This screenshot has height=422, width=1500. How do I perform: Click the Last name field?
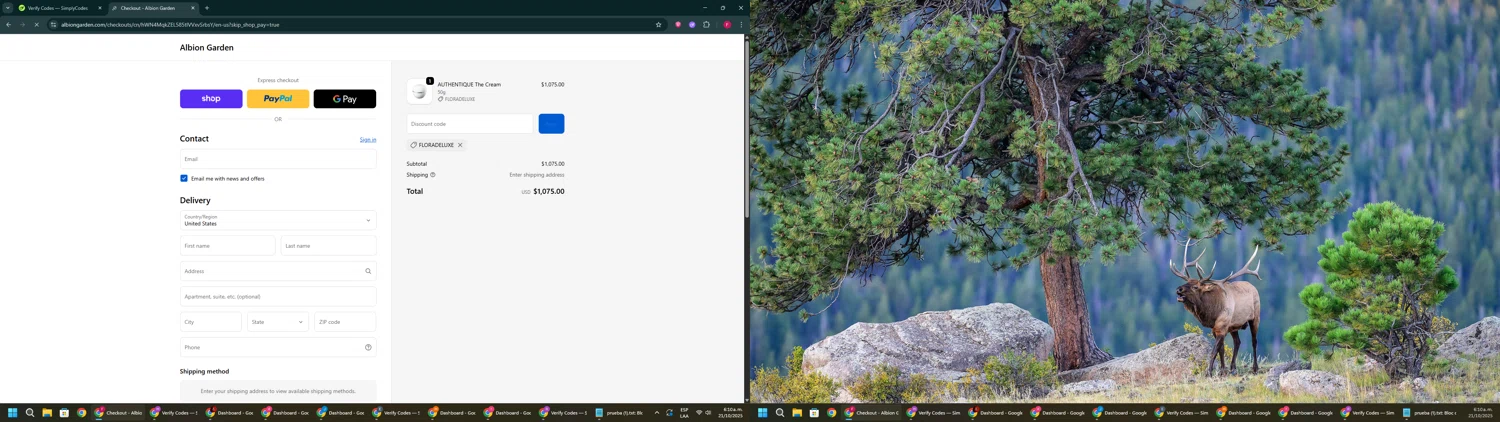click(x=329, y=246)
